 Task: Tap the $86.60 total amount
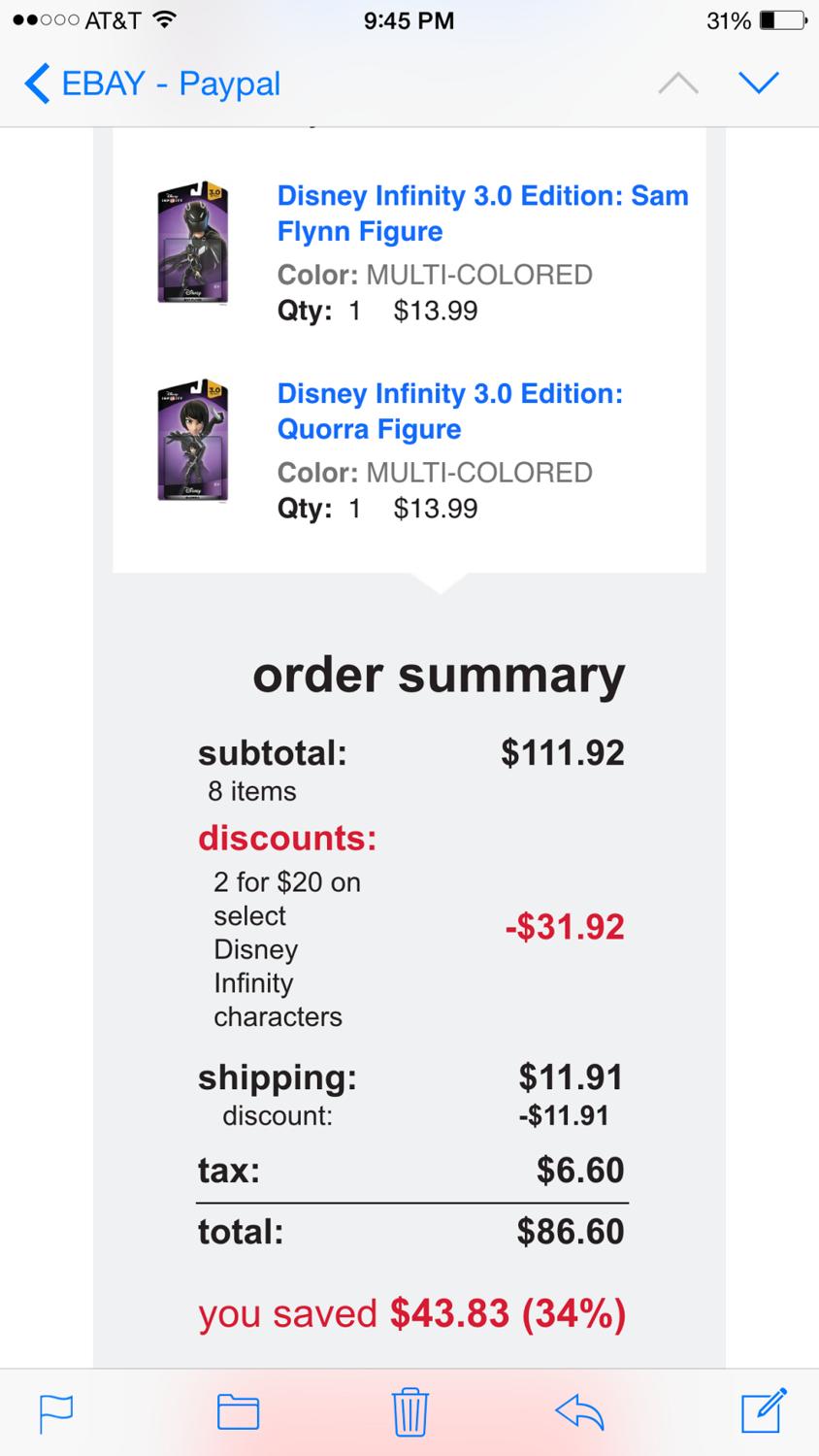570,1232
